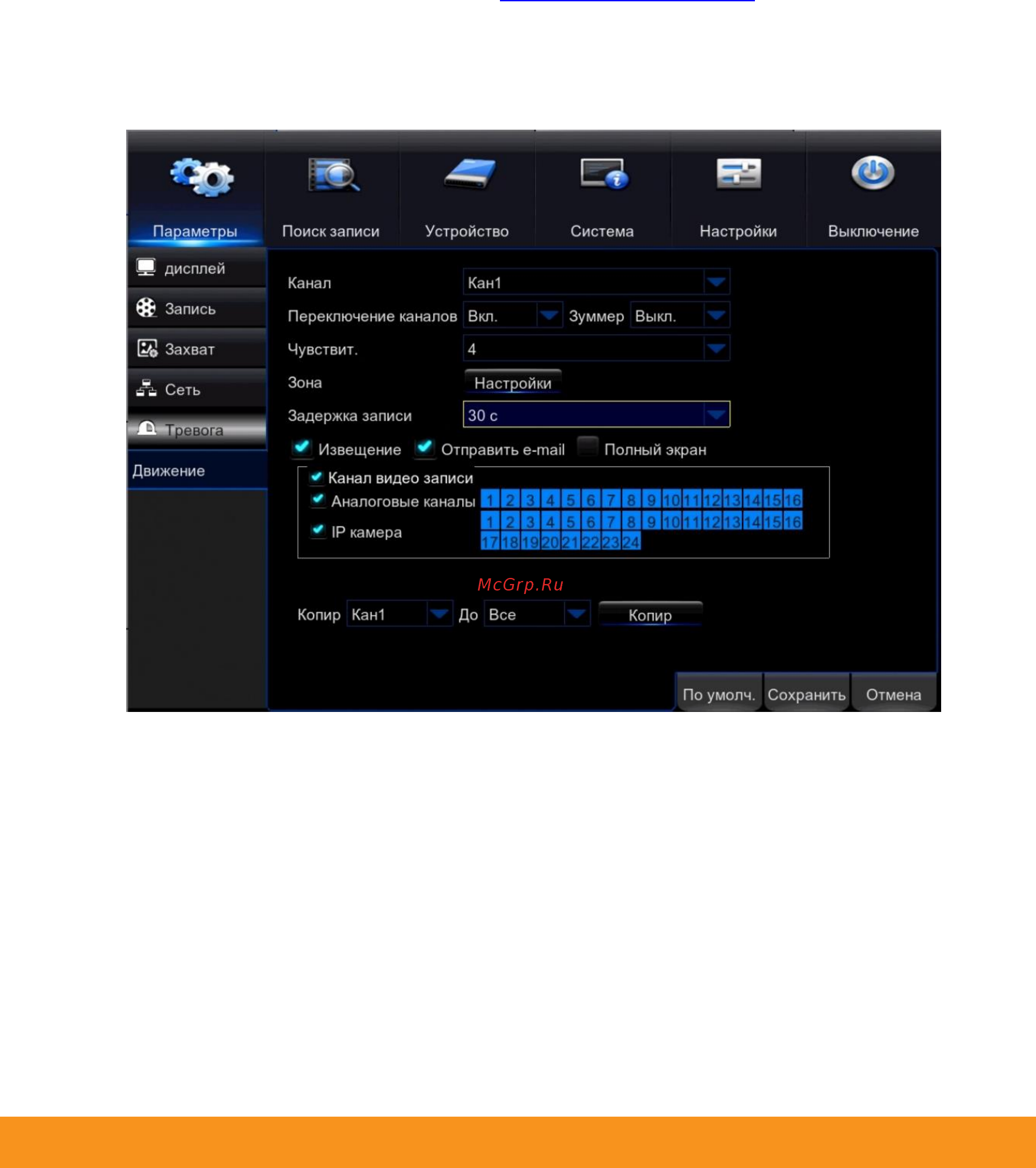Click the Тревога alarm siren icon
The height and width of the screenshot is (1168, 1036).
pos(147,428)
